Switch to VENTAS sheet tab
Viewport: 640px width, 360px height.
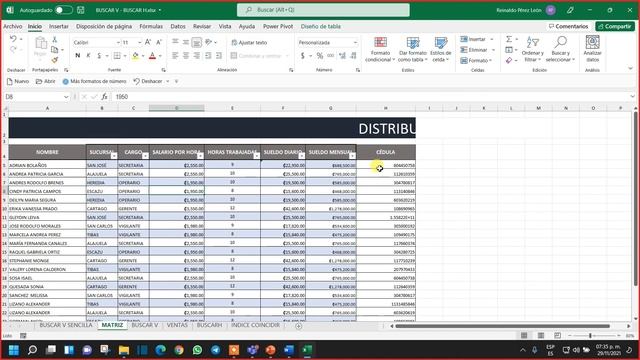[177, 325]
